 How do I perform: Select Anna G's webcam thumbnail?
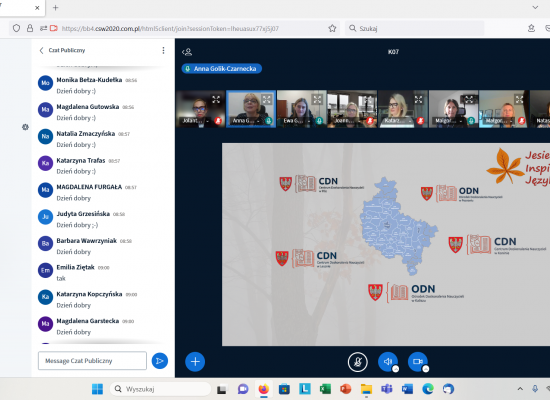(251, 109)
